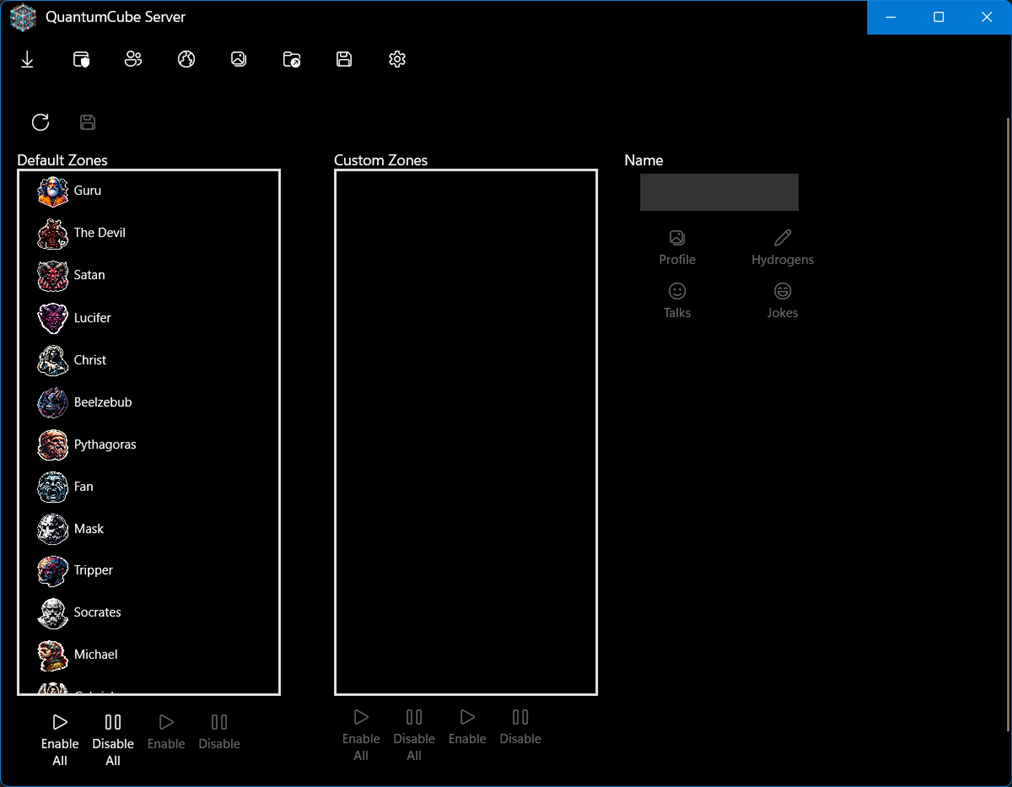Click the Lucifer avatar thumbnail

coord(52,318)
